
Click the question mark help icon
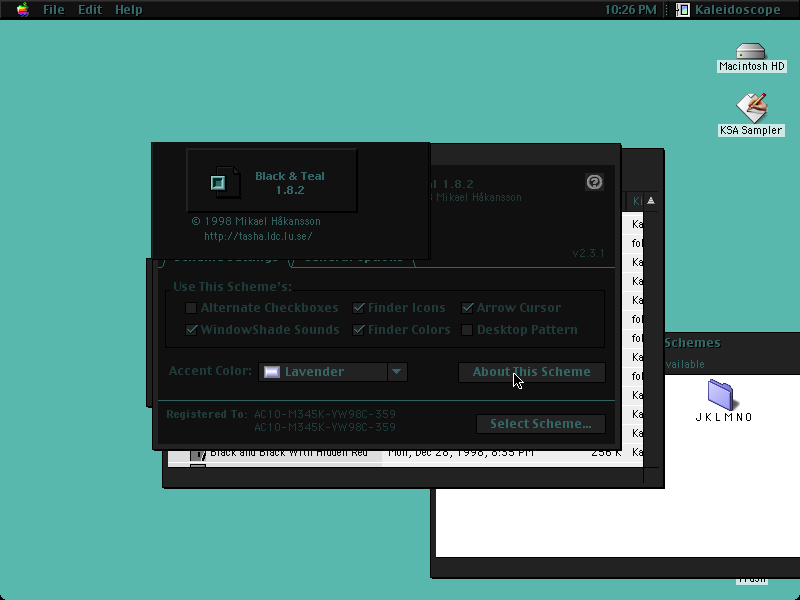[594, 182]
